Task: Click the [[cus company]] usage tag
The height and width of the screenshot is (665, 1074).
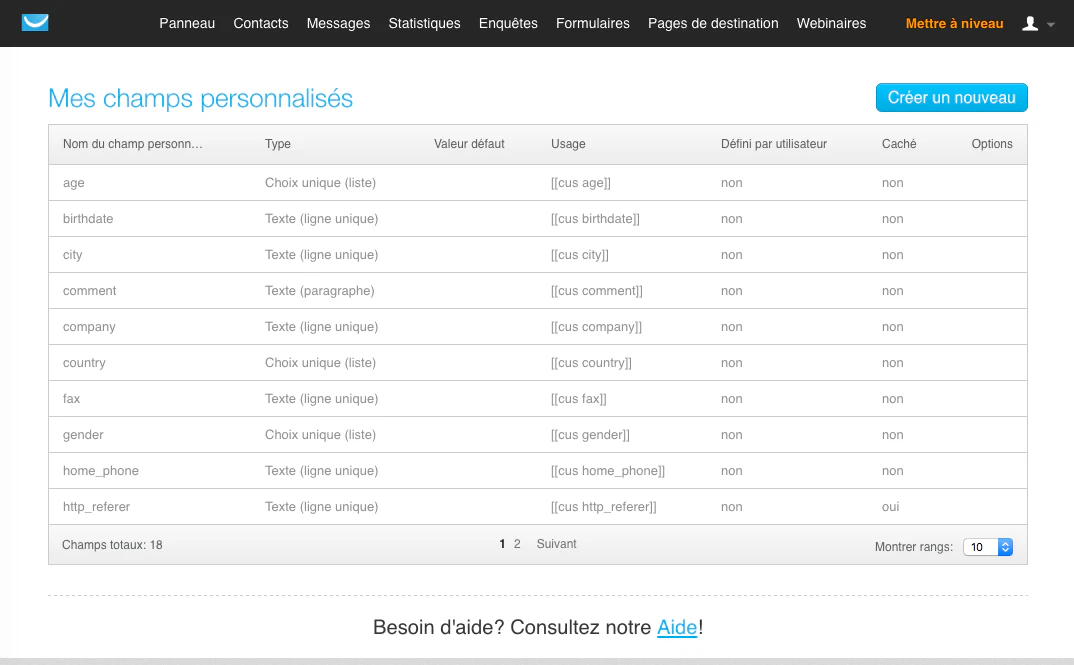Action: (x=597, y=327)
